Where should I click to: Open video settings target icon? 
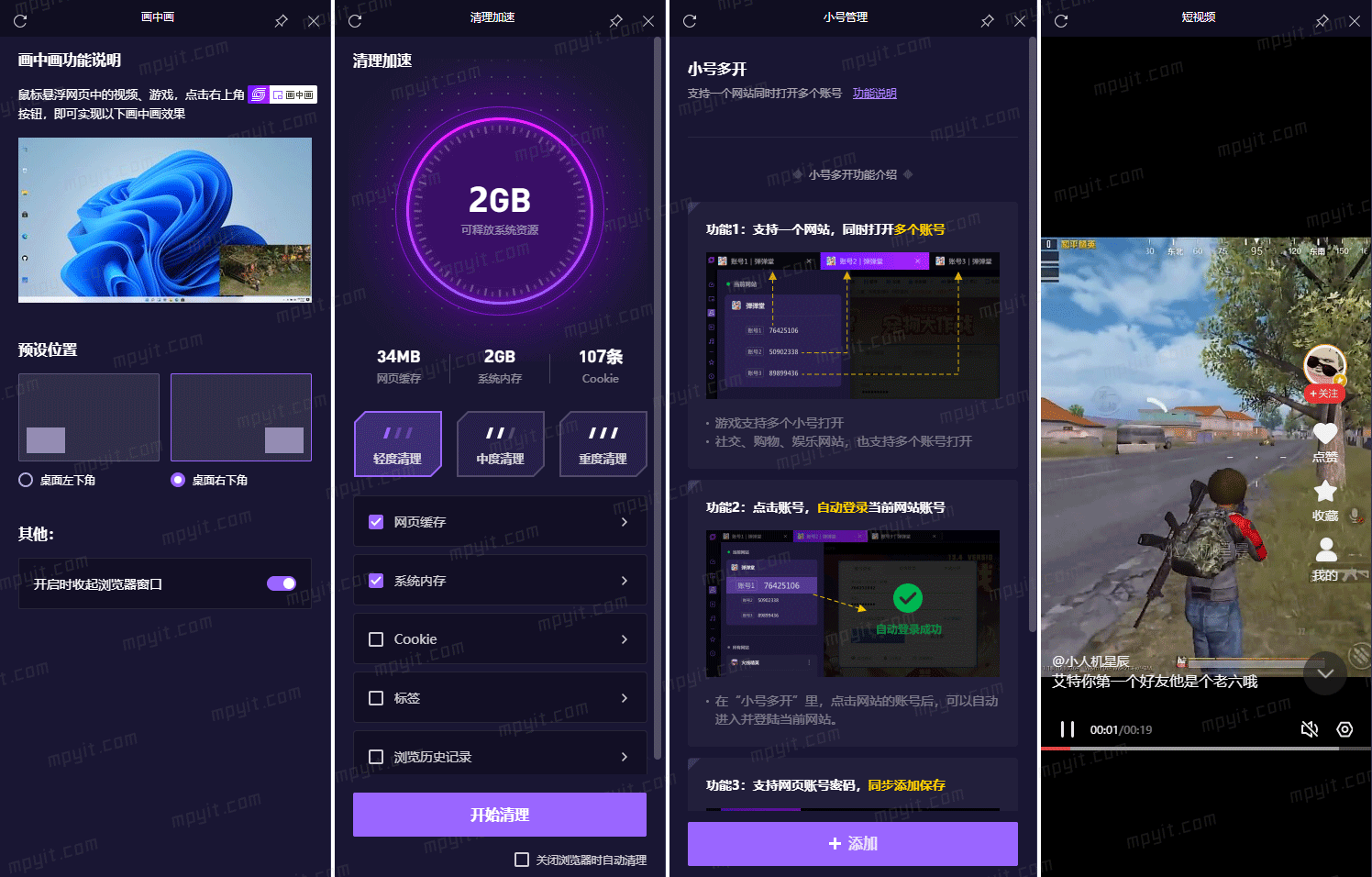(1344, 729)
